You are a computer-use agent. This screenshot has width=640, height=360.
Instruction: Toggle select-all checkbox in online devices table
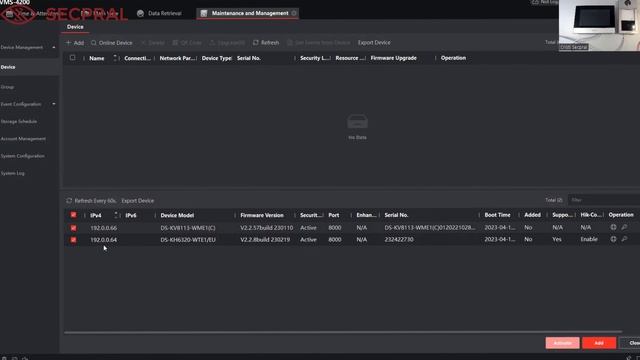73,215
